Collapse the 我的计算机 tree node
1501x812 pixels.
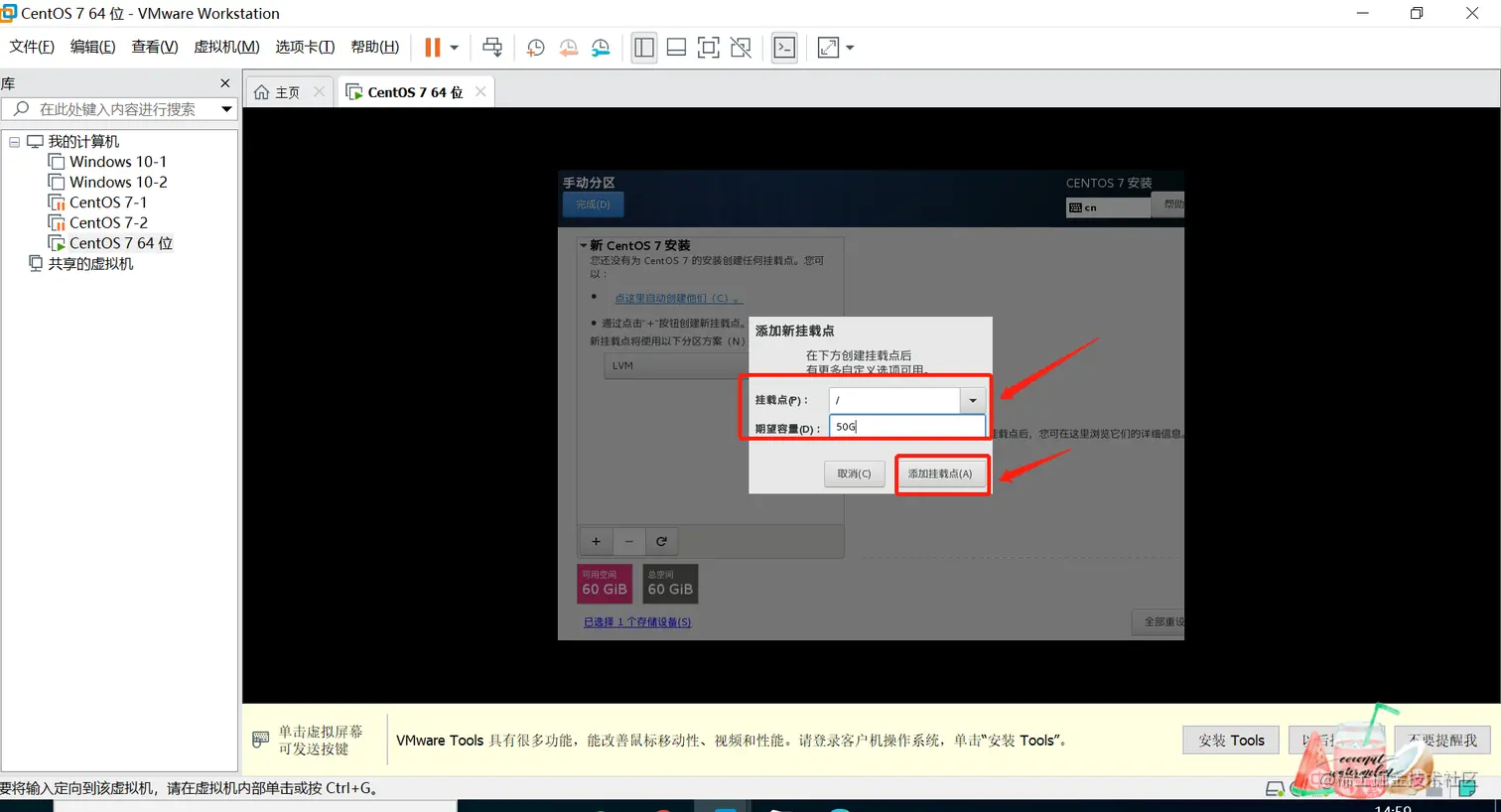coord(15,142)
